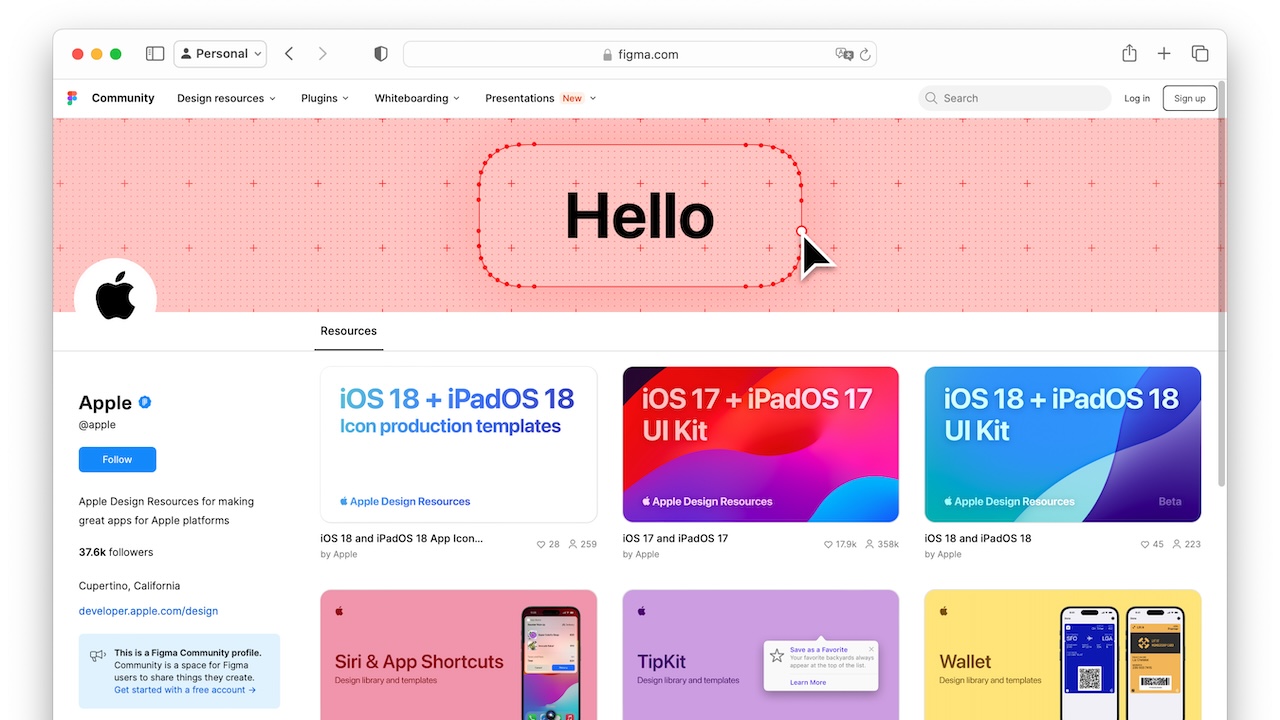Open the Community home link
The height and width of the screenshot is (720, 1280).
(x=123, y=98)
